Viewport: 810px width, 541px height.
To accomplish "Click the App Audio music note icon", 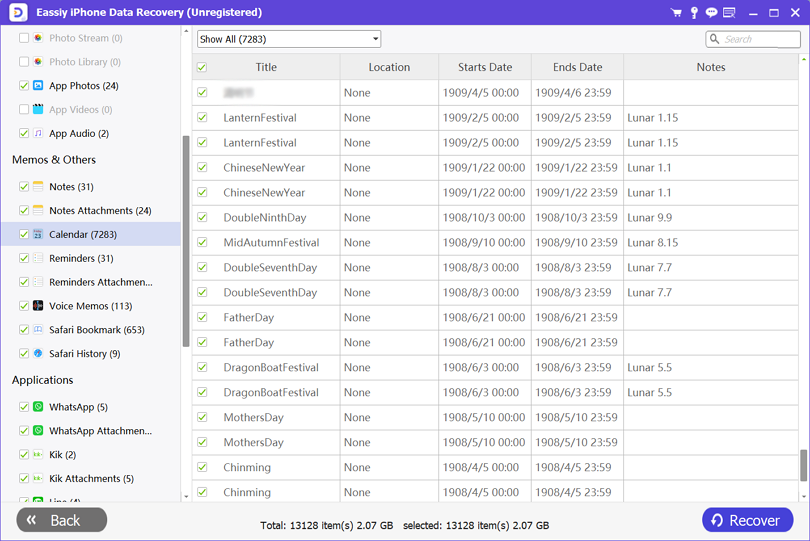I will (38, 133).
